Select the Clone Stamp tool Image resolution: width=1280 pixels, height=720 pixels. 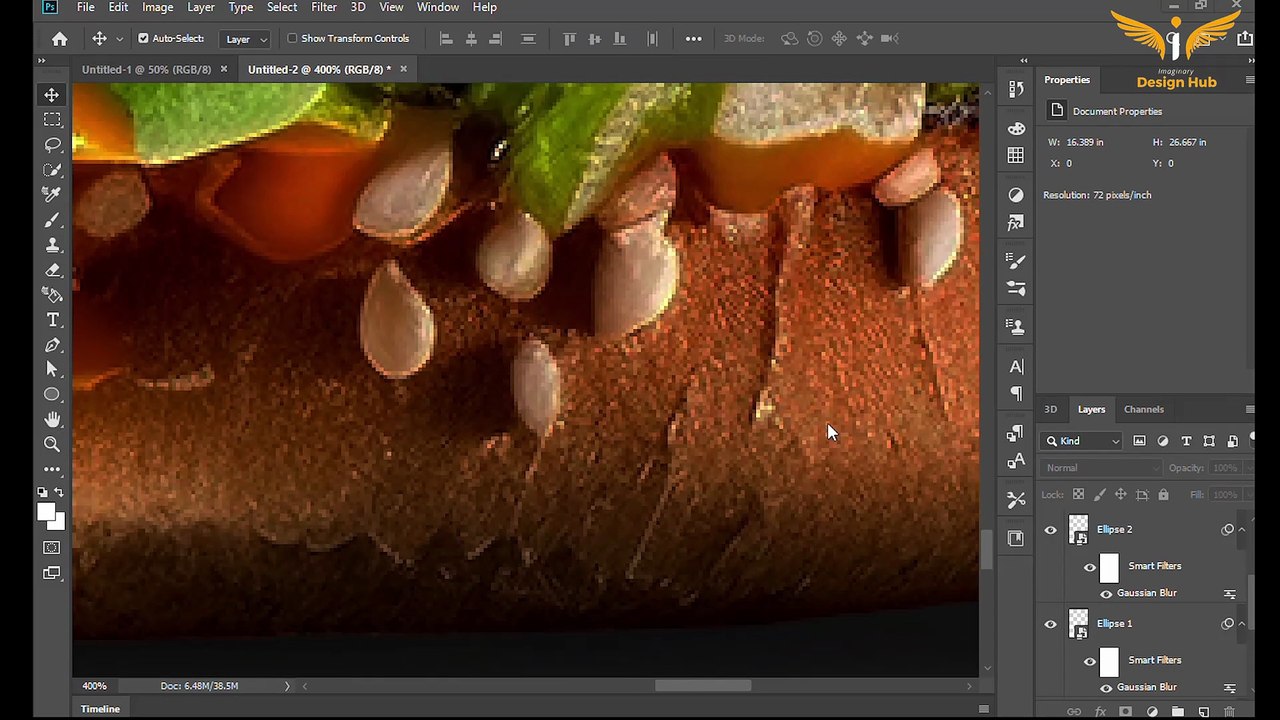(x=52, y=245)
